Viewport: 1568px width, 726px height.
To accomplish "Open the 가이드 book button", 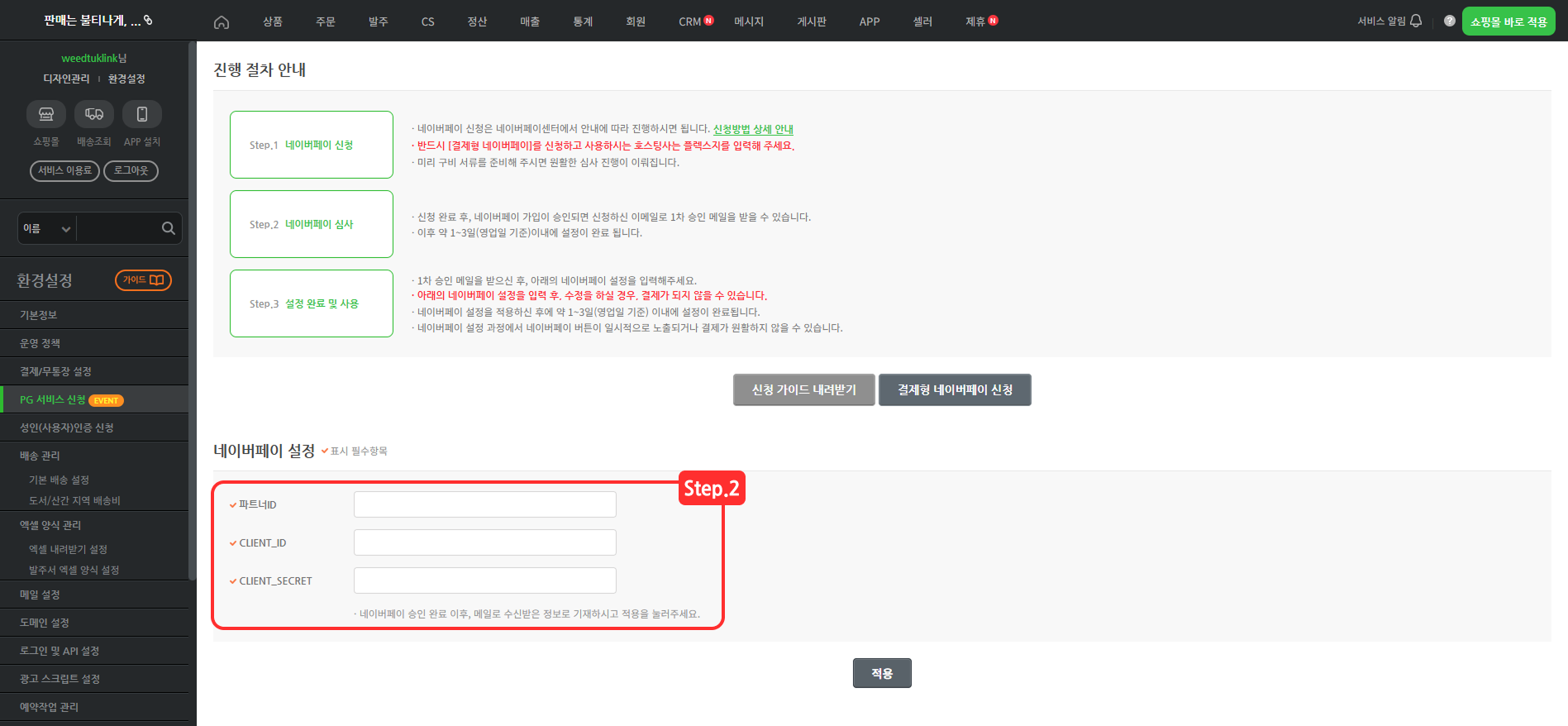I will pyautogui.click(x=143, y=280).
